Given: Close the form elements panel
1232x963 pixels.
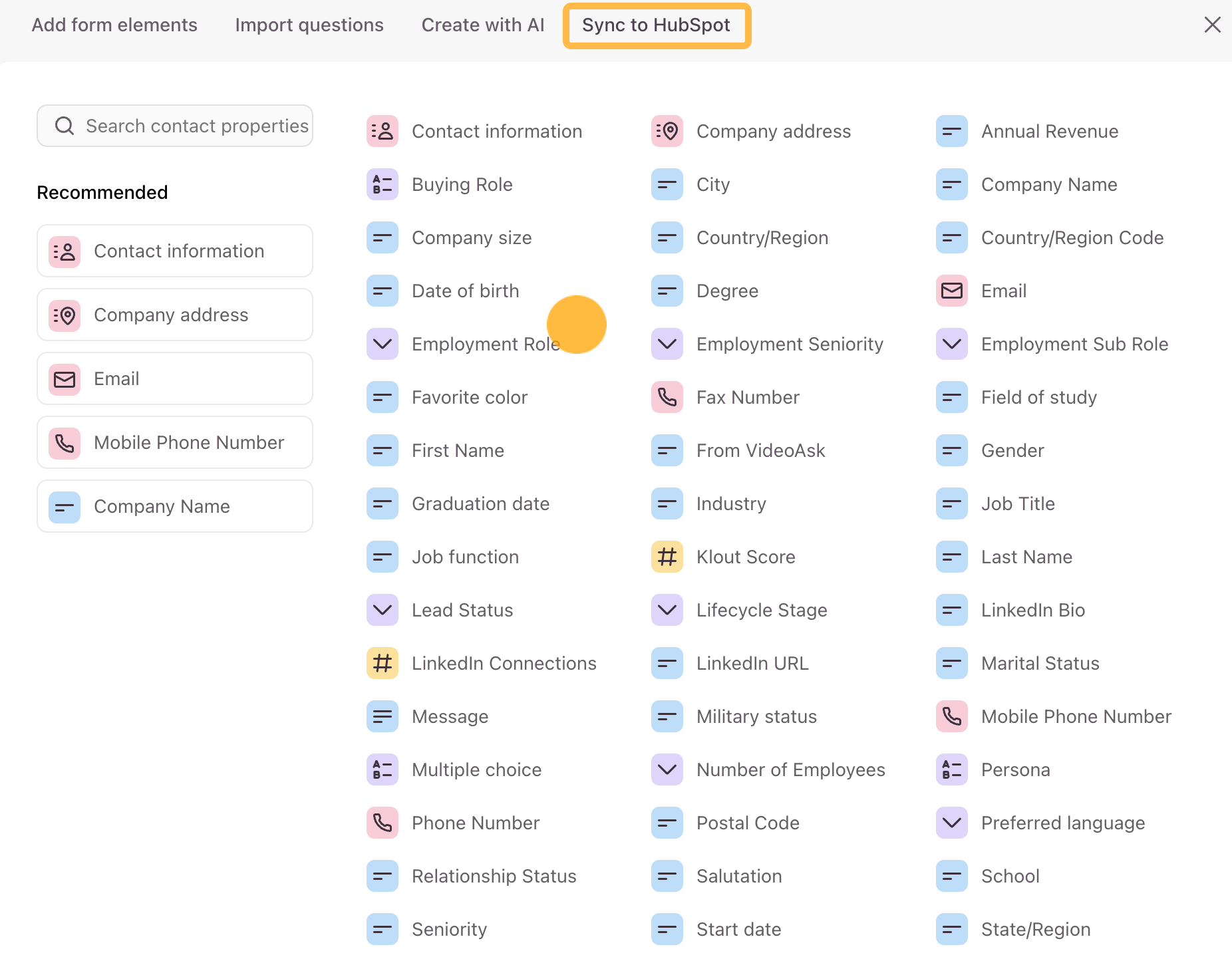Looking at the screenshot, I should (1212, 25).
